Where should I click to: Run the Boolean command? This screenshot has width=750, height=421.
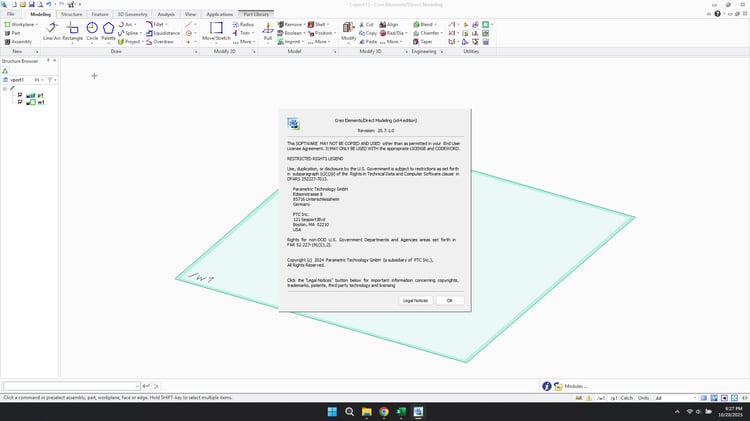291,33
